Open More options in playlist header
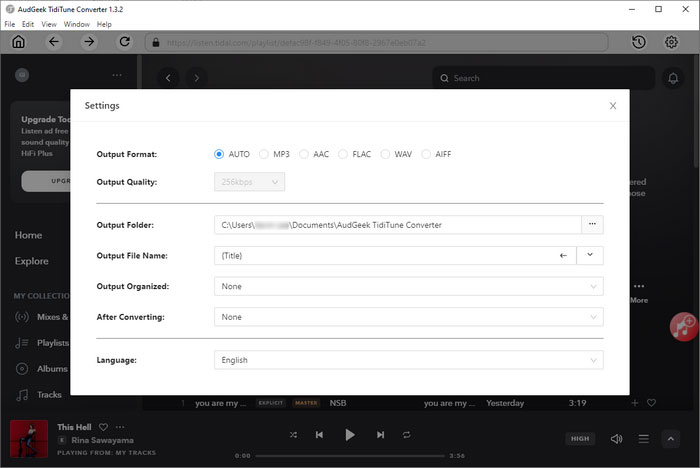 tap(639, 292)
